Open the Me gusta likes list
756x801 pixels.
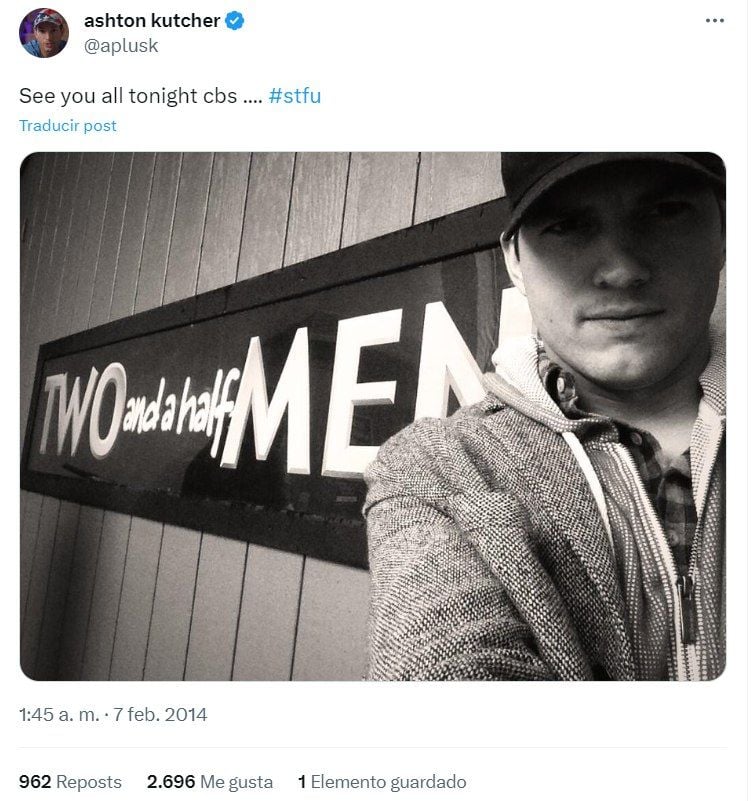point(237,782)
